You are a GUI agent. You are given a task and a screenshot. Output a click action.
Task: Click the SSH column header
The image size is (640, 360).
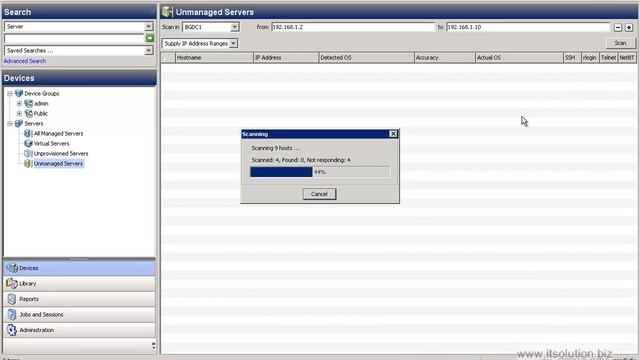pyautogui.click(x=572, y=58)
